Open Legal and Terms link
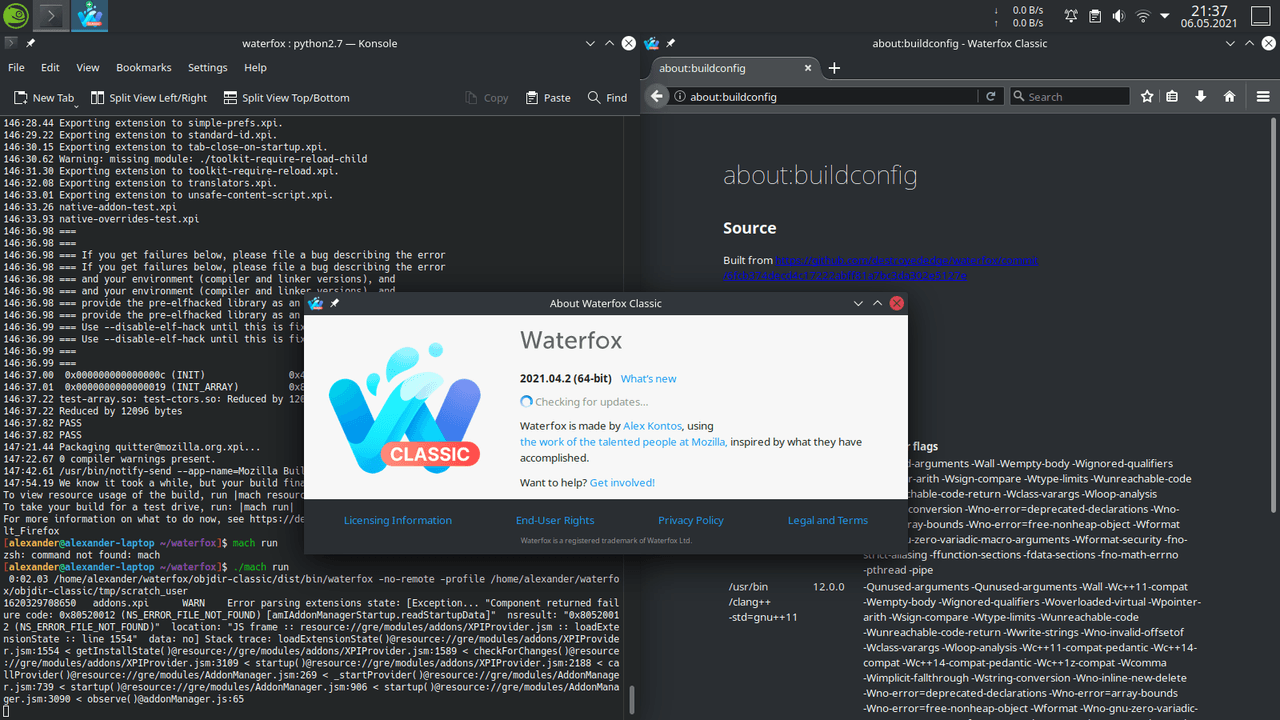The height and width of the screenshot is (720, 1280). click(828, 520)
